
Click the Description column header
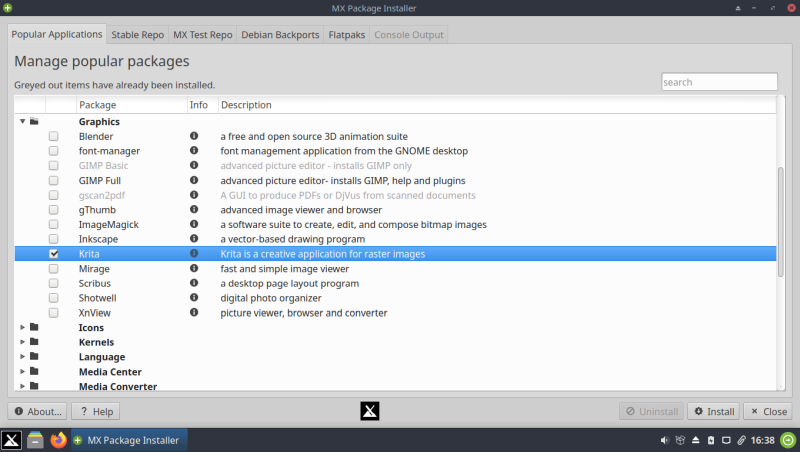tap(497, 105)
